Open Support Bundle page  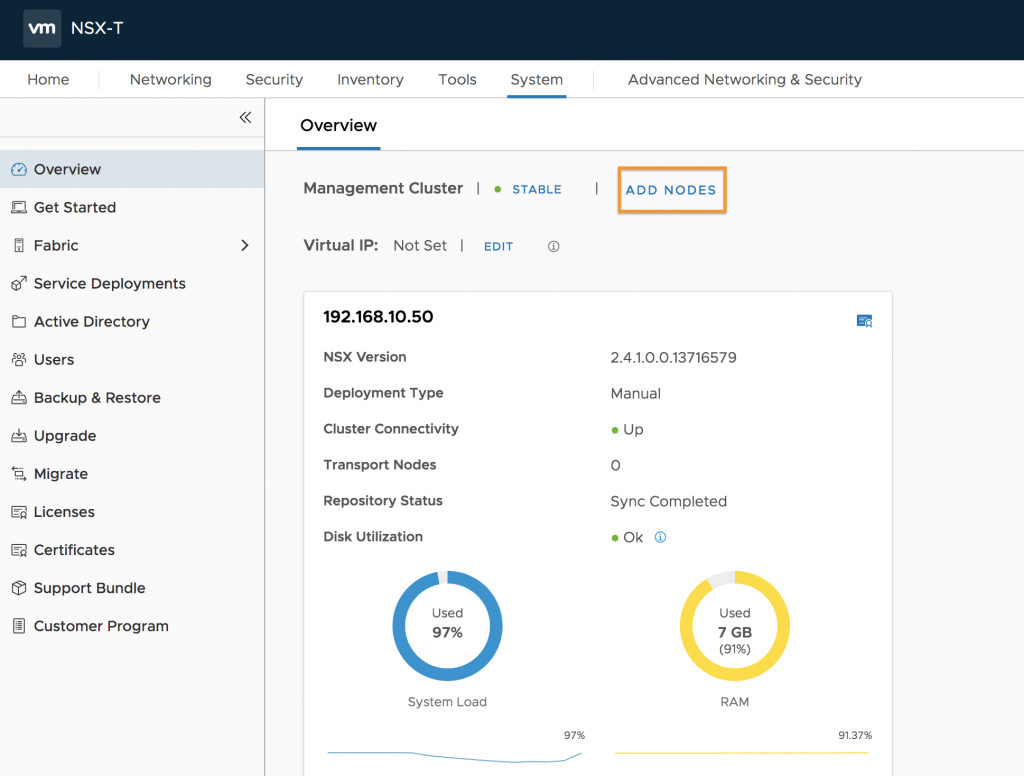point(132,588)
